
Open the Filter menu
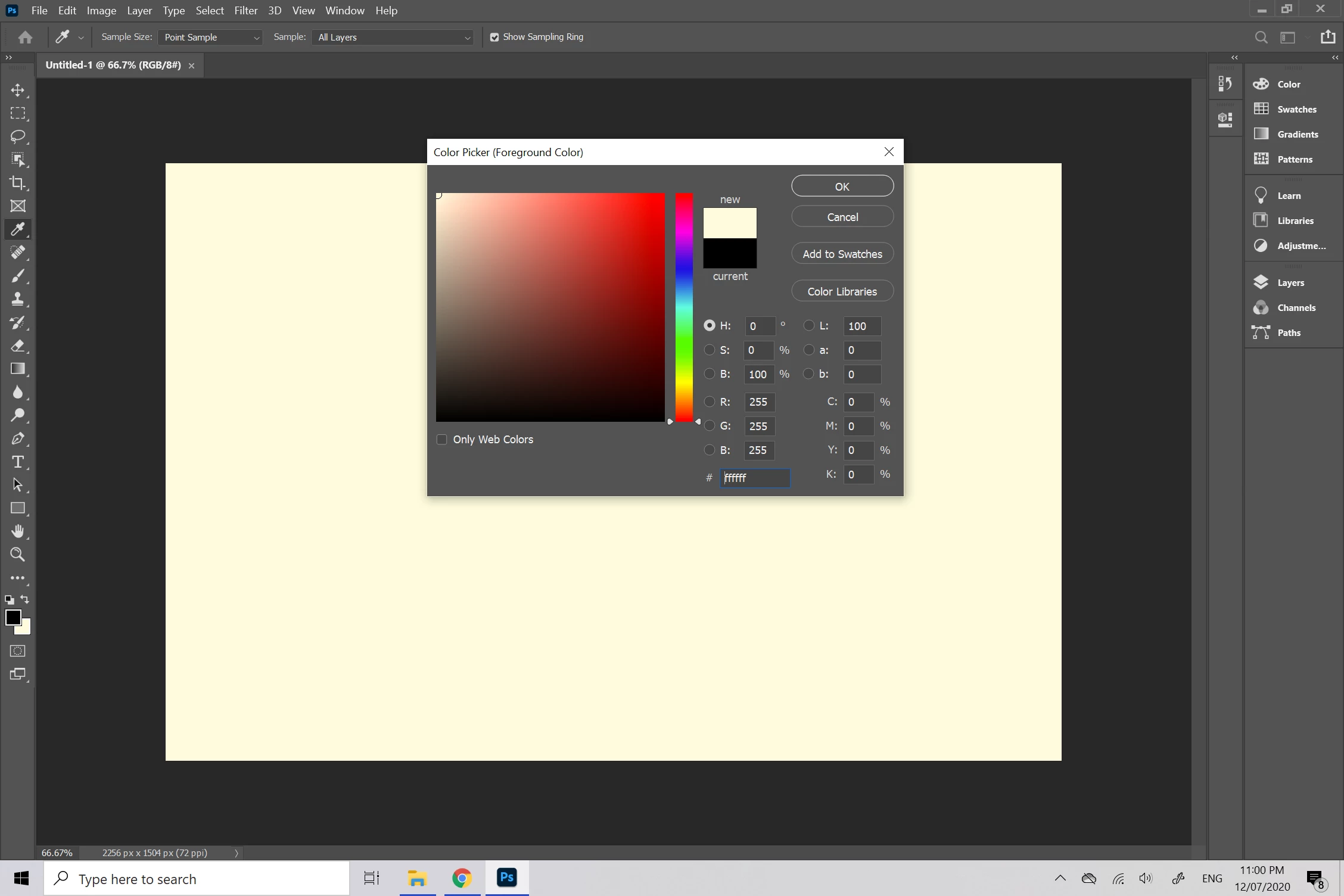point(245,11)
